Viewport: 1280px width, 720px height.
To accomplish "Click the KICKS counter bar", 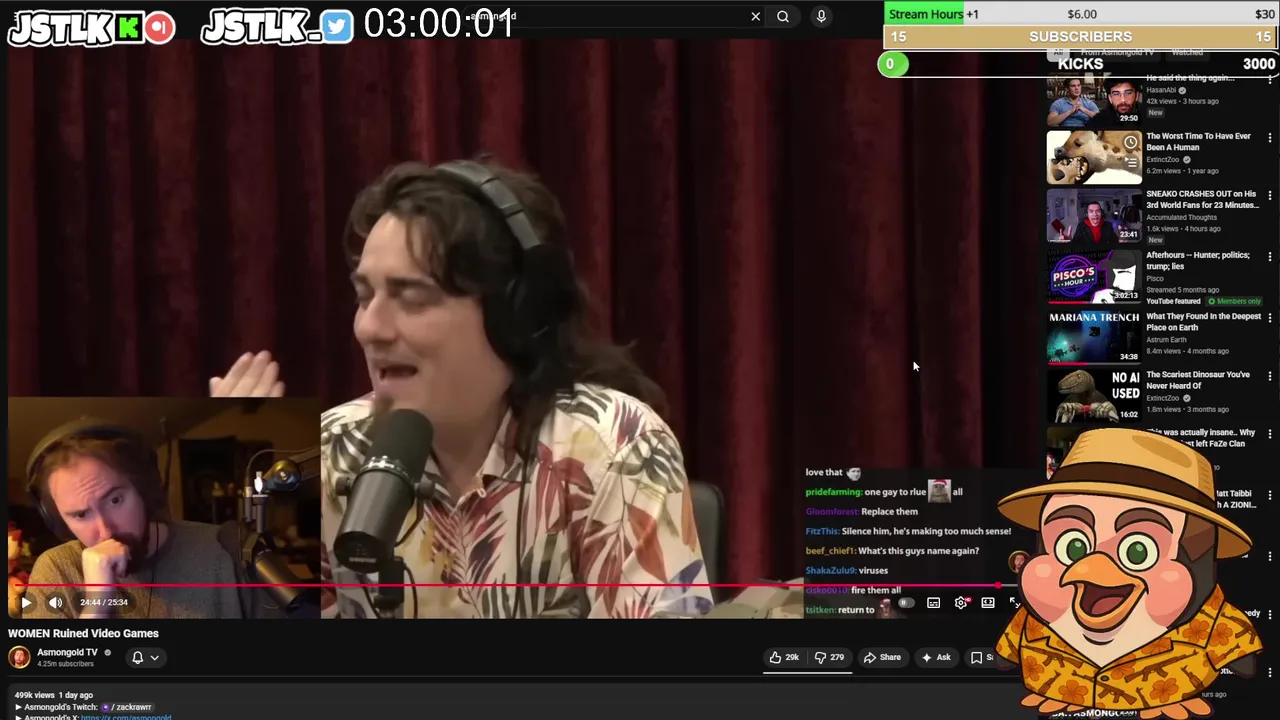I will [x=1080, y=64].
